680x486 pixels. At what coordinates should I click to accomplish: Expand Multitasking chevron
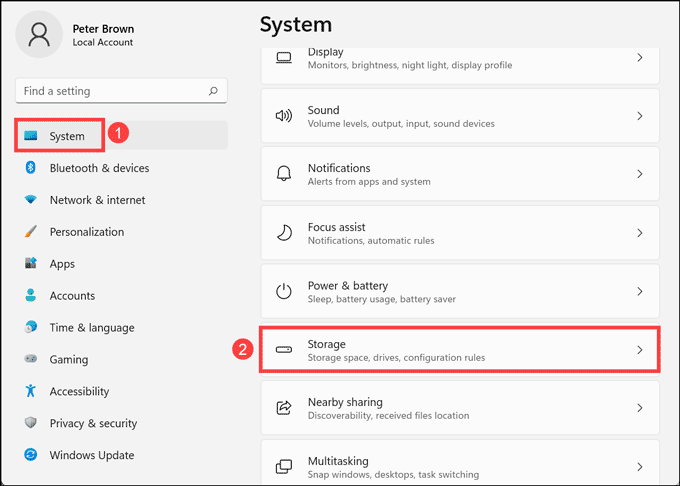click(640, 467)
